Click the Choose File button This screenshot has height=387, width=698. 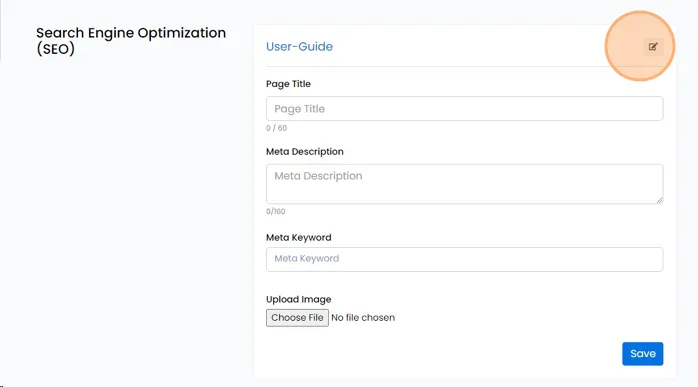coord(297,318)
